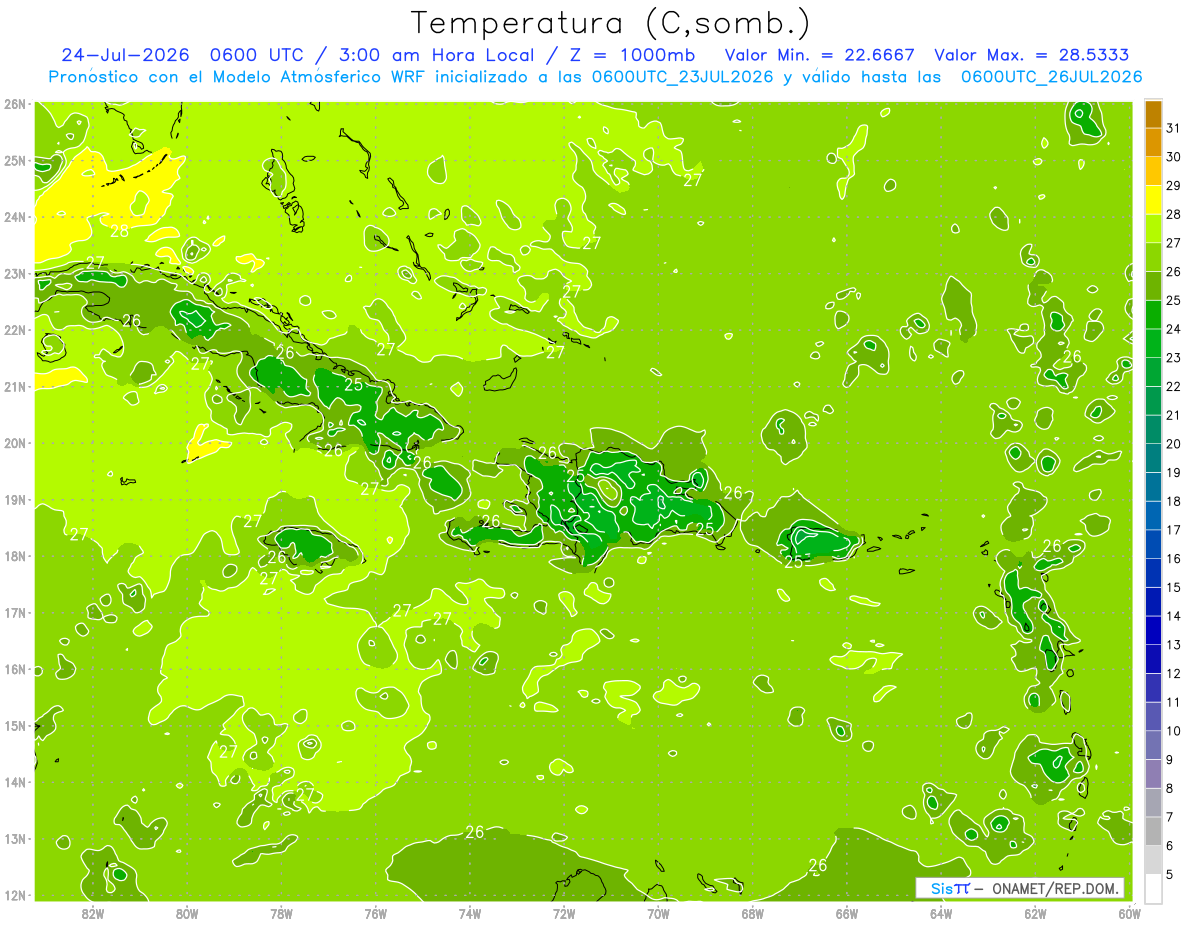The width and height of the screenshot is (1200, 927).
Task: Click the '28' contour label on the map
Action: (119, 231)
